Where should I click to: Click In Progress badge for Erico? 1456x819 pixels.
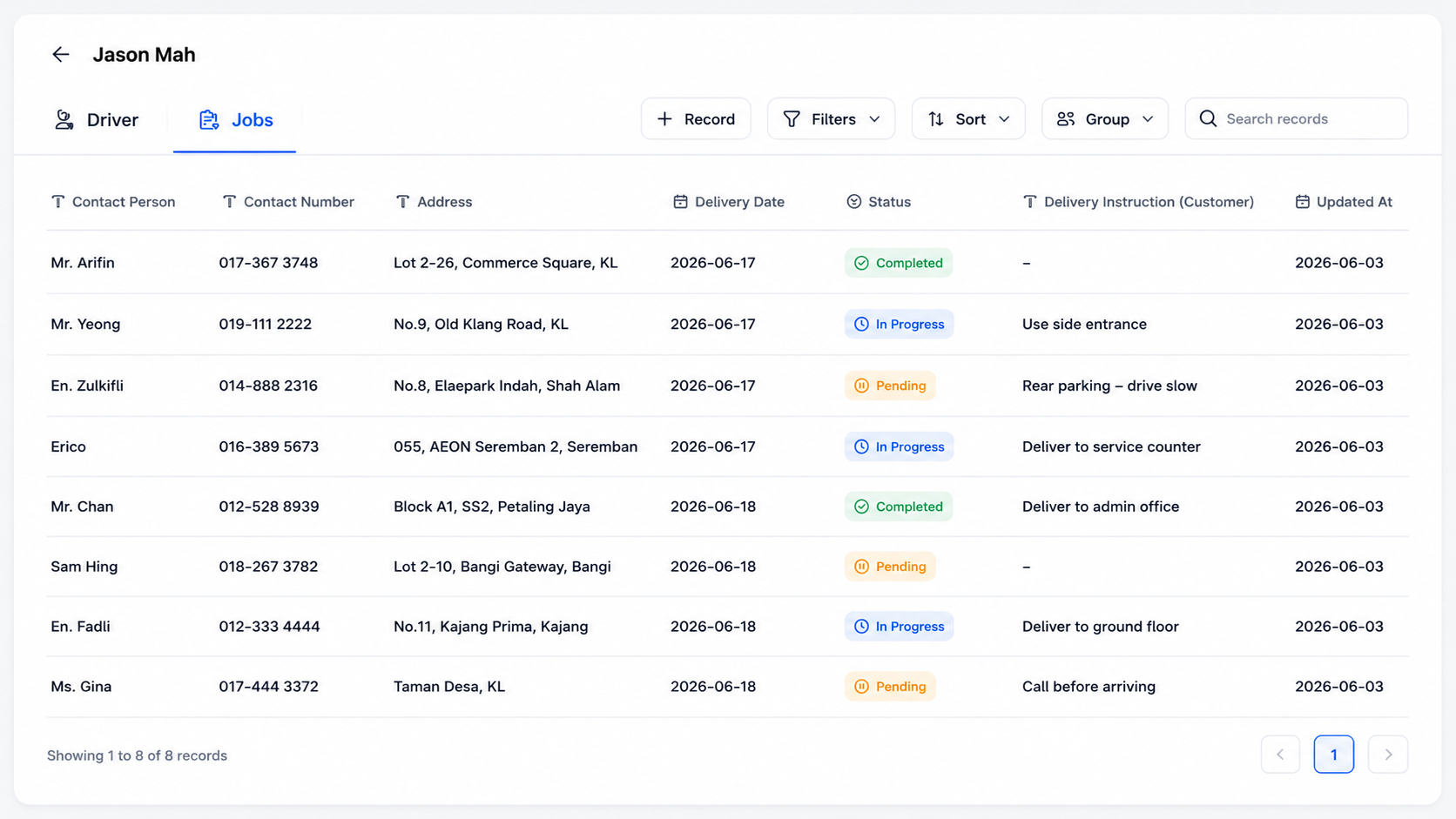tap(900, 446)
